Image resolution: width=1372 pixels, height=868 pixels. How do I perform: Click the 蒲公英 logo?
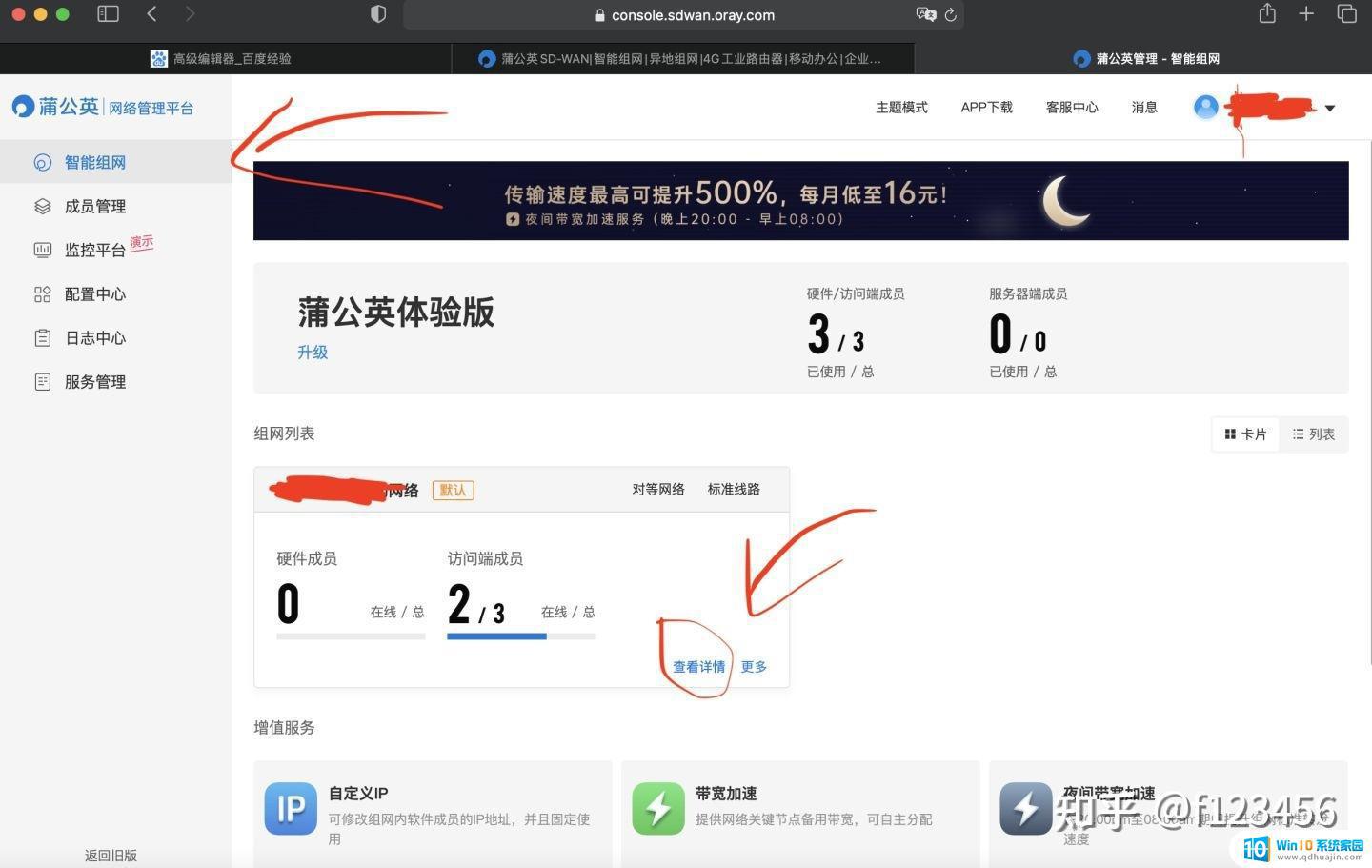[x=55, y=107]
